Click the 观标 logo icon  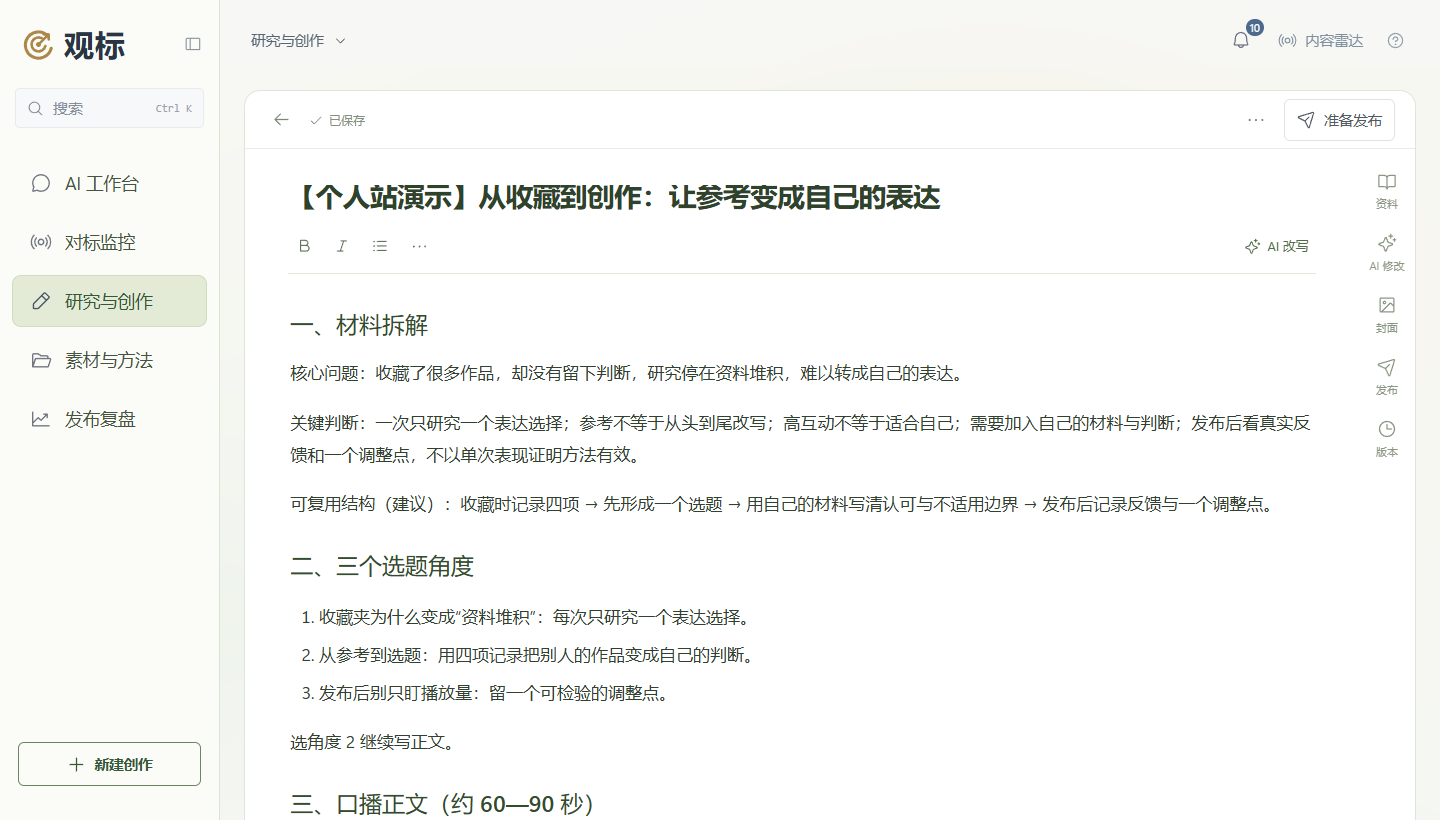38,45
